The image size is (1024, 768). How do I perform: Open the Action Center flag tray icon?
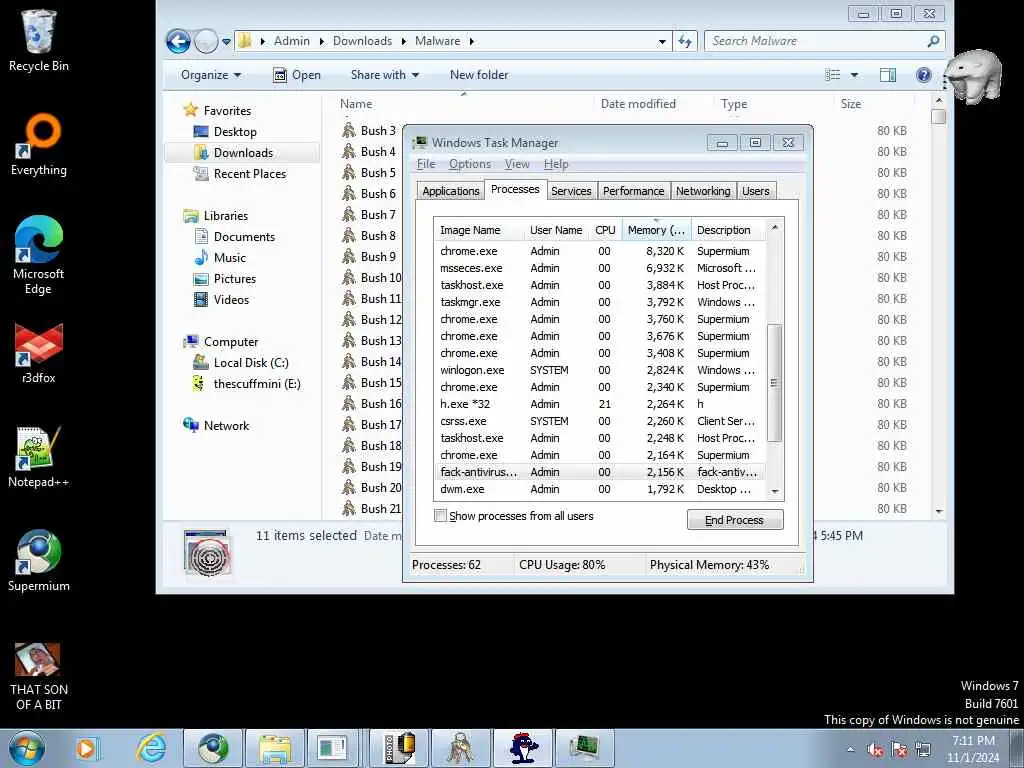899,750
